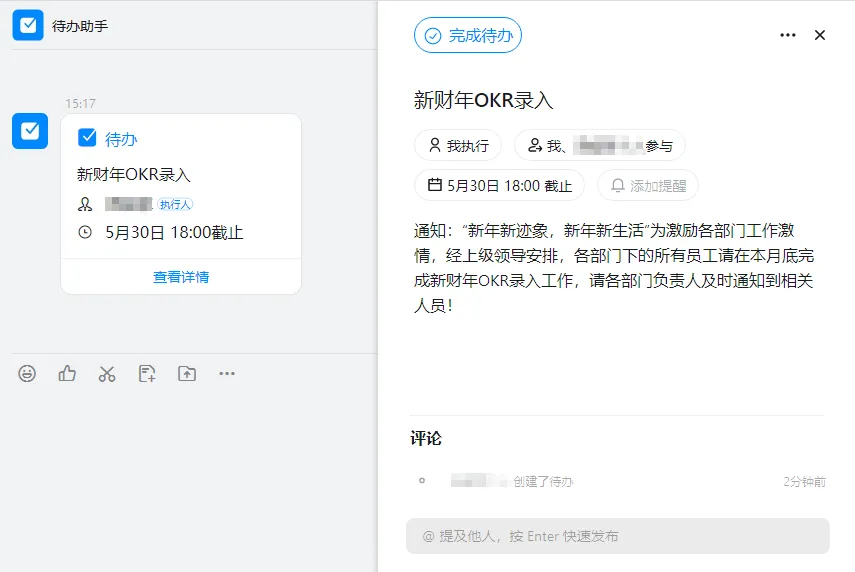Image resolution: width=855 pixels, height=572 pixels.
Task: Open the participants selector ending with 参与
Action: [x=600, y=146]
